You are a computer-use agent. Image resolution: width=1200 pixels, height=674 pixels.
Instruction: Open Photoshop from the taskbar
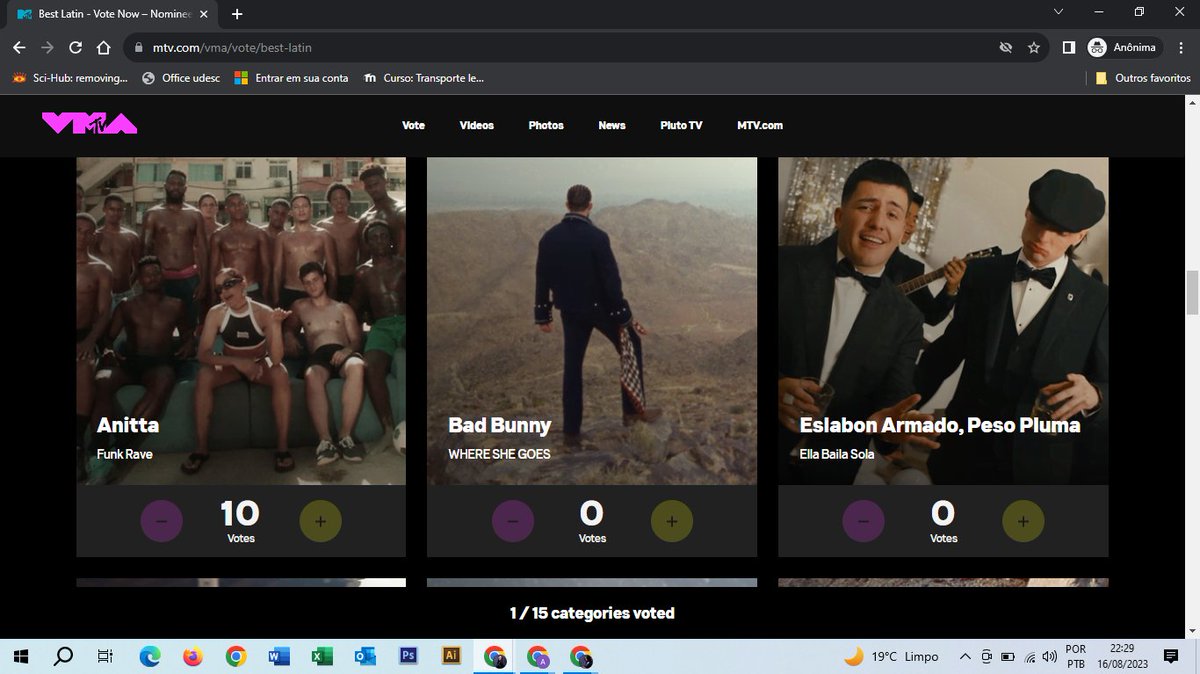(408, 657)
